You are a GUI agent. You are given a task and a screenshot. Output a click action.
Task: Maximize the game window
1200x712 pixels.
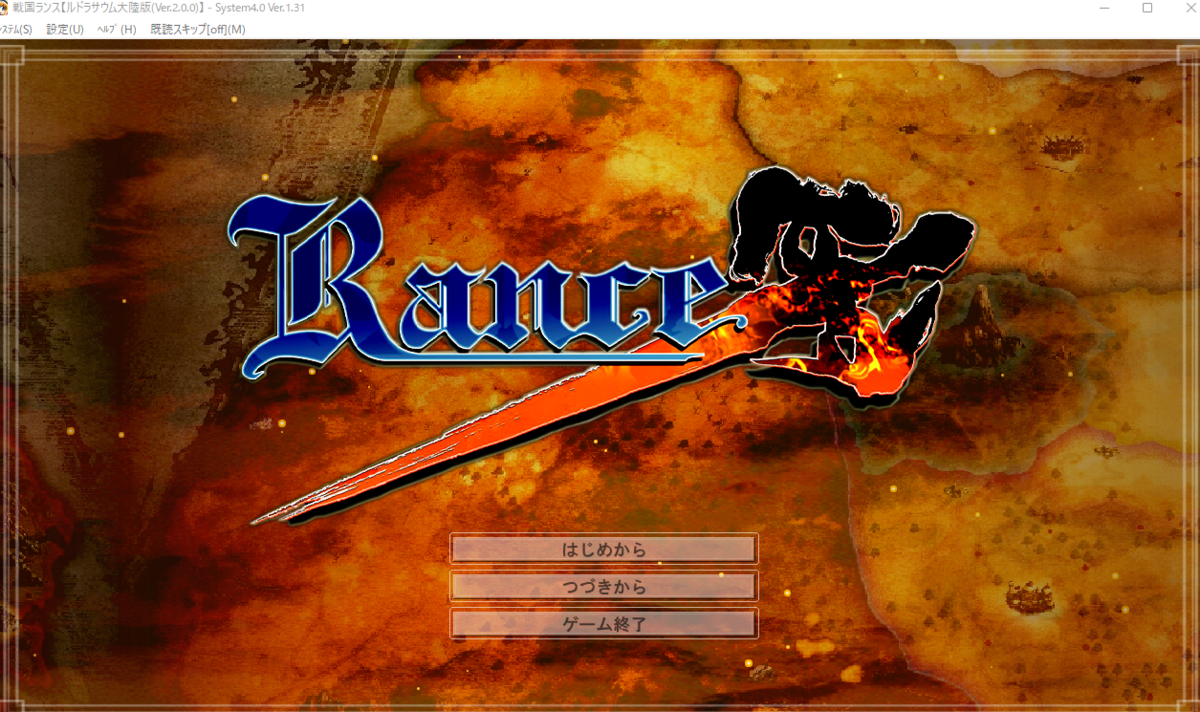[1147, 8]
